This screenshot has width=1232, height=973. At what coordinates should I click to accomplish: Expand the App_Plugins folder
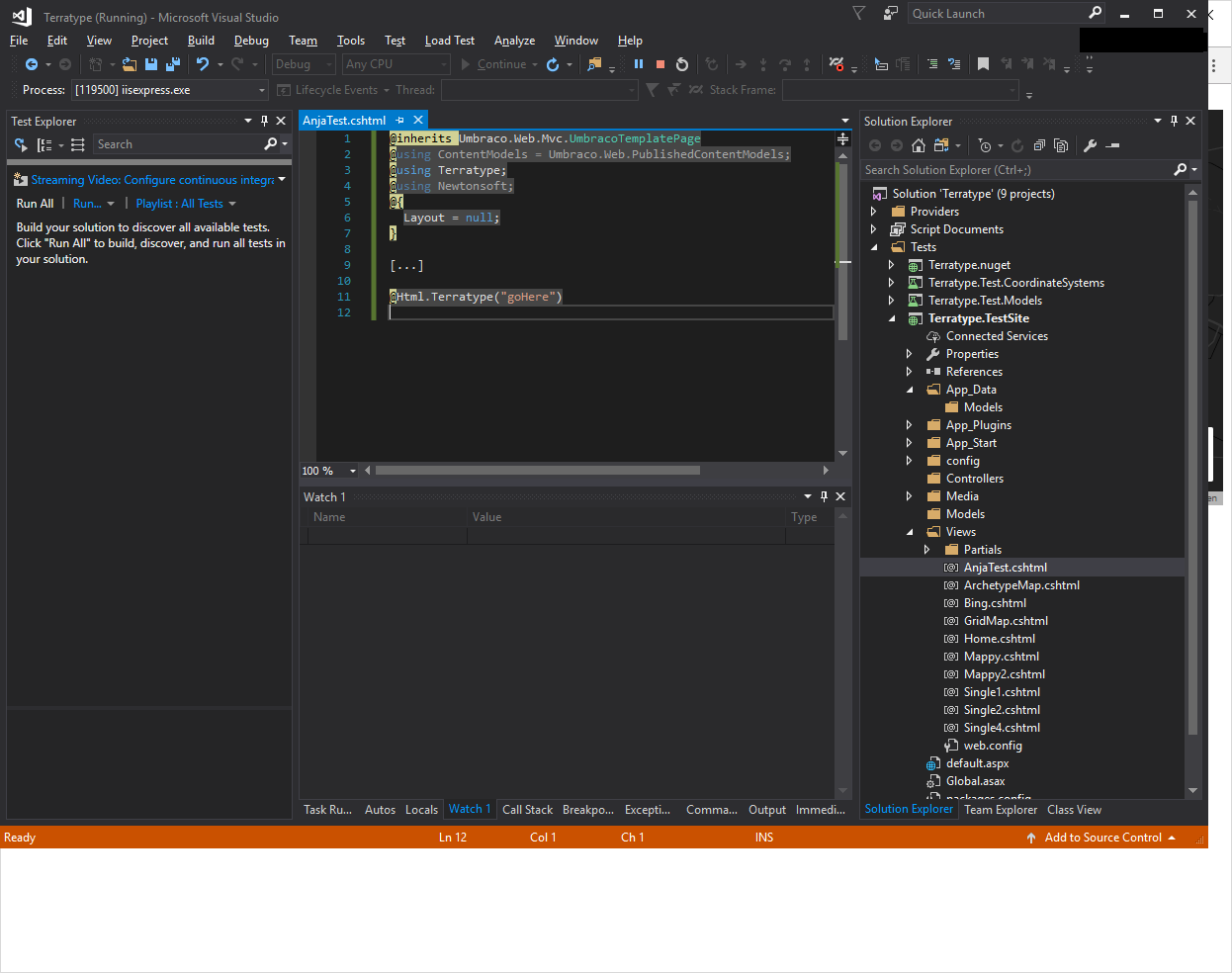click(x=910, y=425)
